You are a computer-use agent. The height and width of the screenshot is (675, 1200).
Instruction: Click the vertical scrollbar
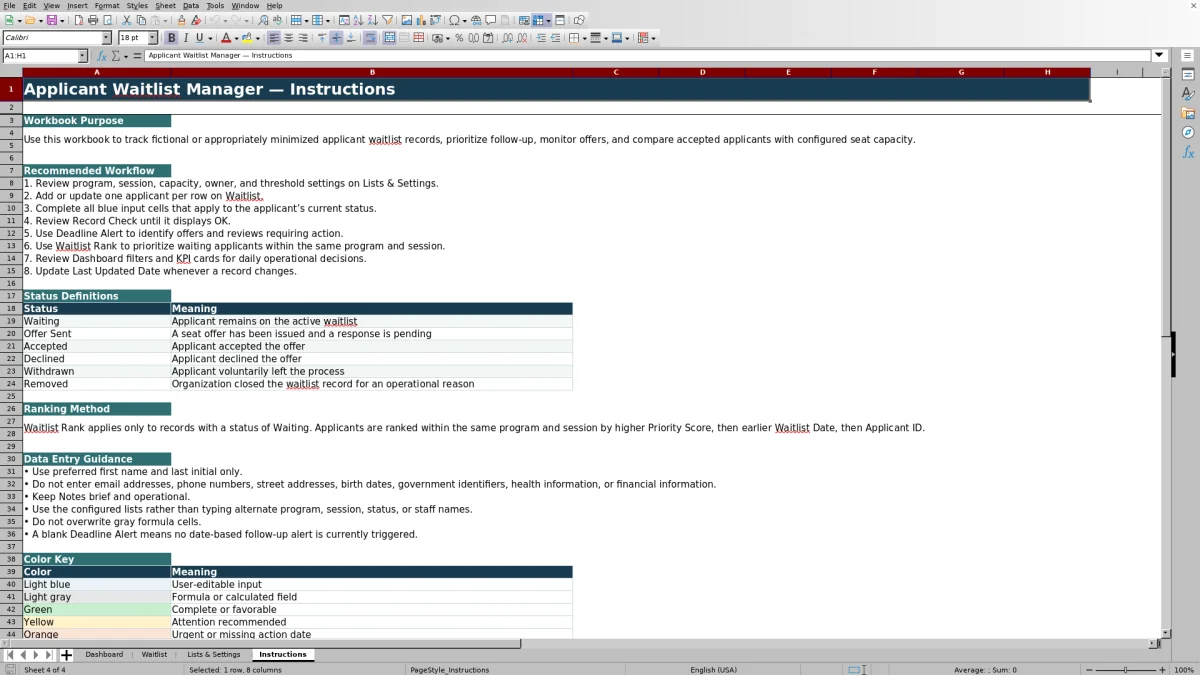click(1166, 355)
